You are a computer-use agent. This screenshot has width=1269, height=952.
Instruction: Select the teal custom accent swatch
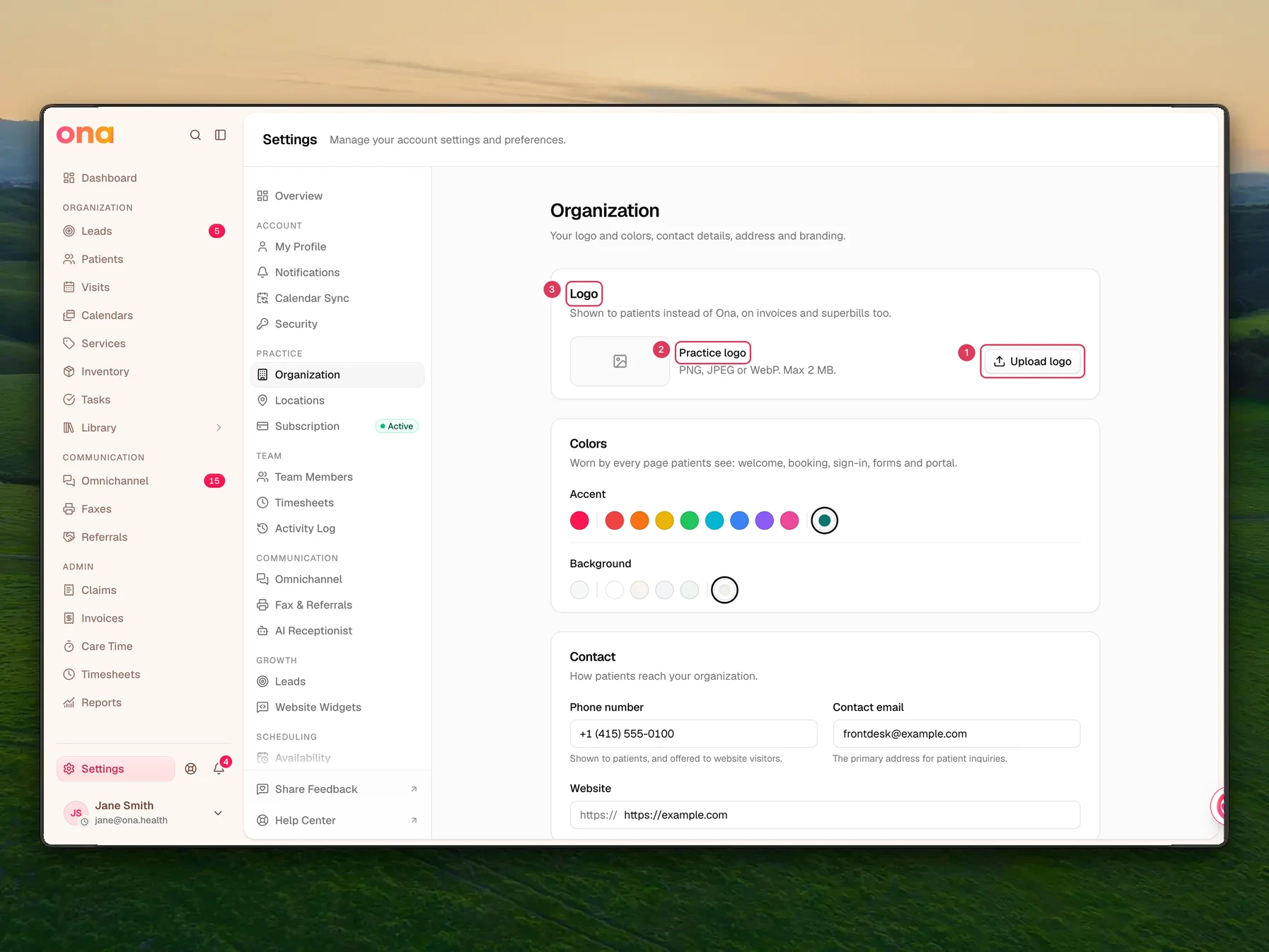point(824,521)
